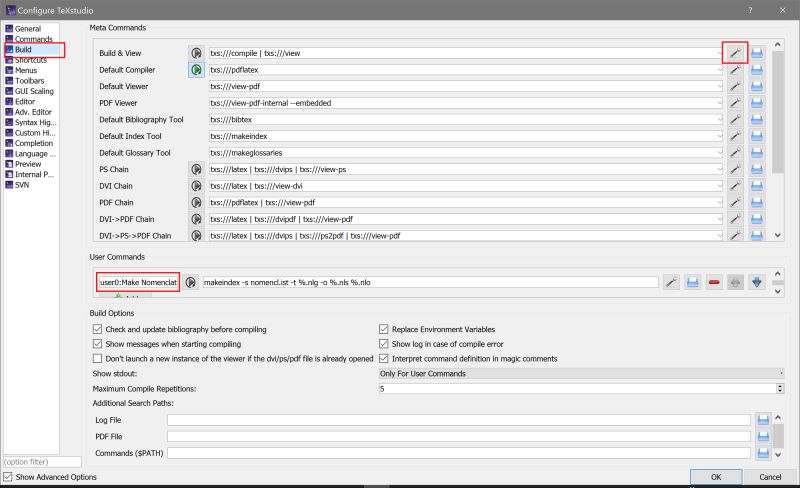Select Toolbars settings category
The height and width of the screenshot is (488, 800).
(x=29, y=81)
